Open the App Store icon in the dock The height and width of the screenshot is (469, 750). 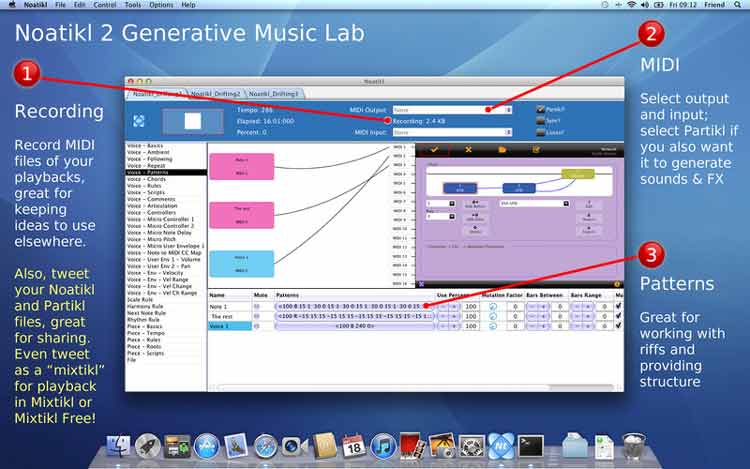207,447
